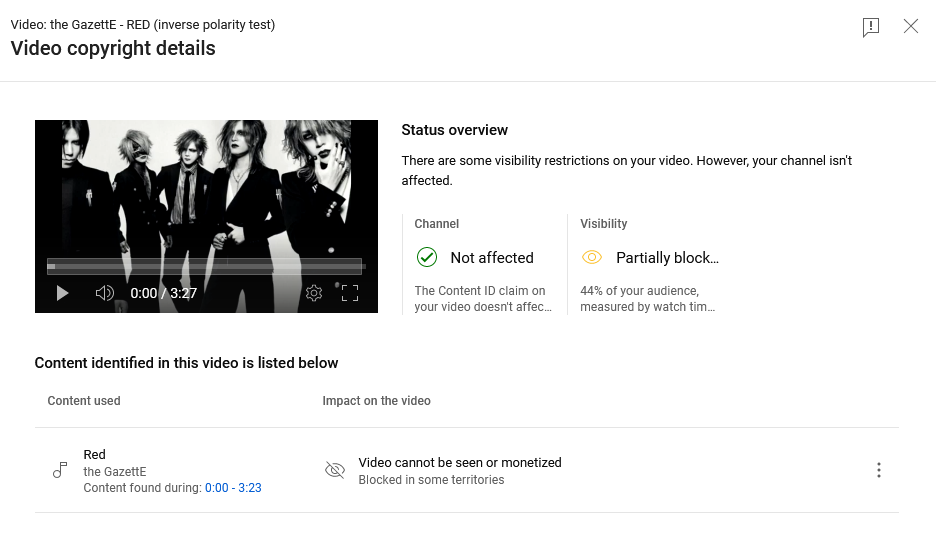Click the video progress bar
This screenshot has width=936, height=551.
205,266
